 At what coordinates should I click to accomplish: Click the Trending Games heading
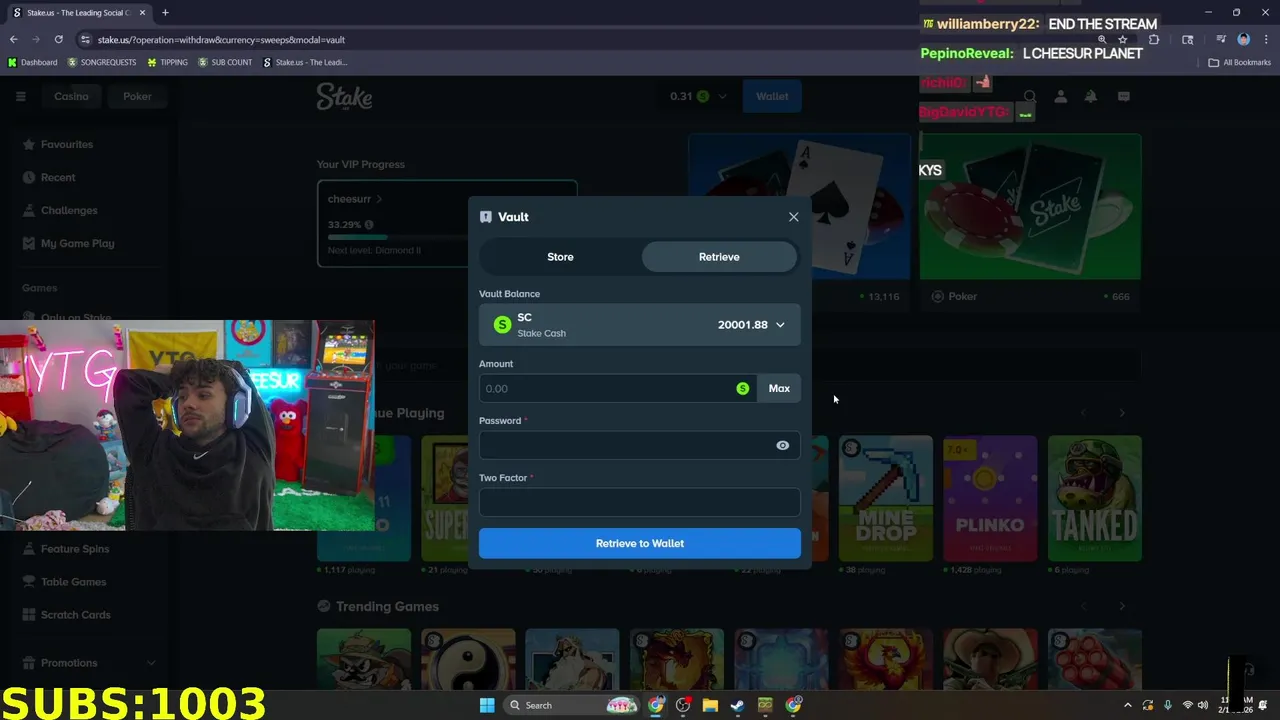tap(387, 606)
